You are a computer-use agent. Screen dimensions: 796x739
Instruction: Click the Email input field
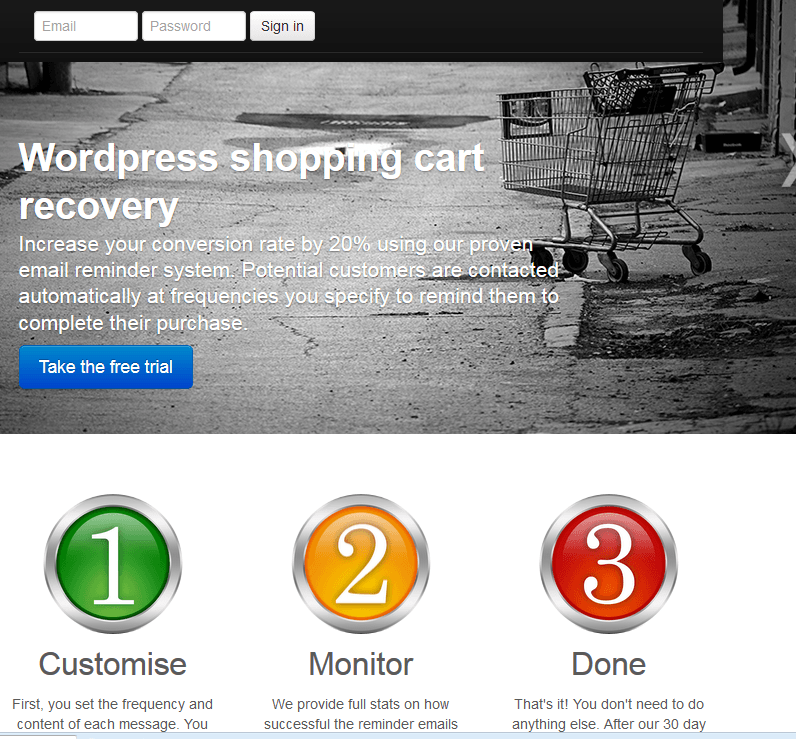point(86,26)
